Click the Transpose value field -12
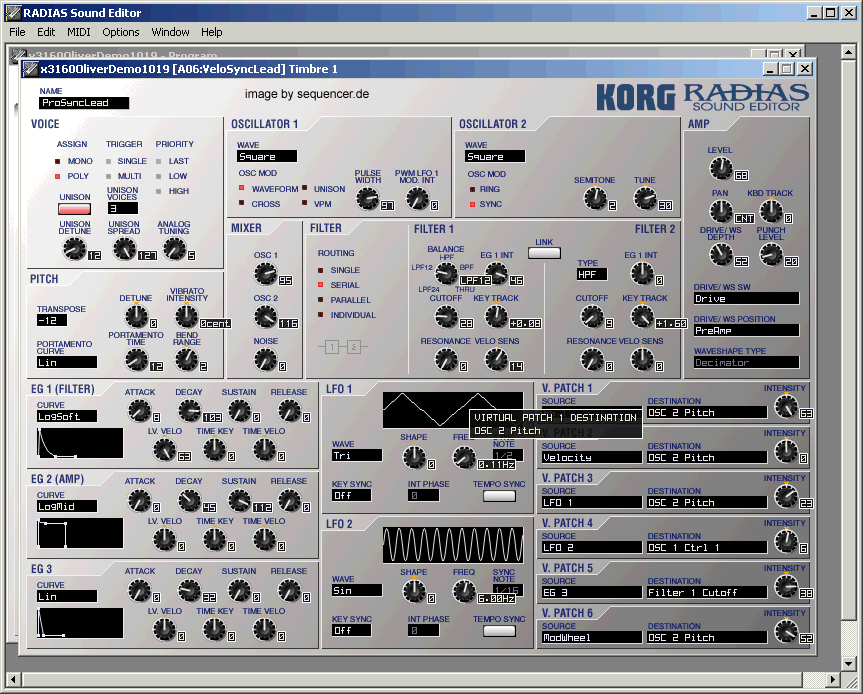The height and width of the screenshot is (694, 863). (52, 320)
